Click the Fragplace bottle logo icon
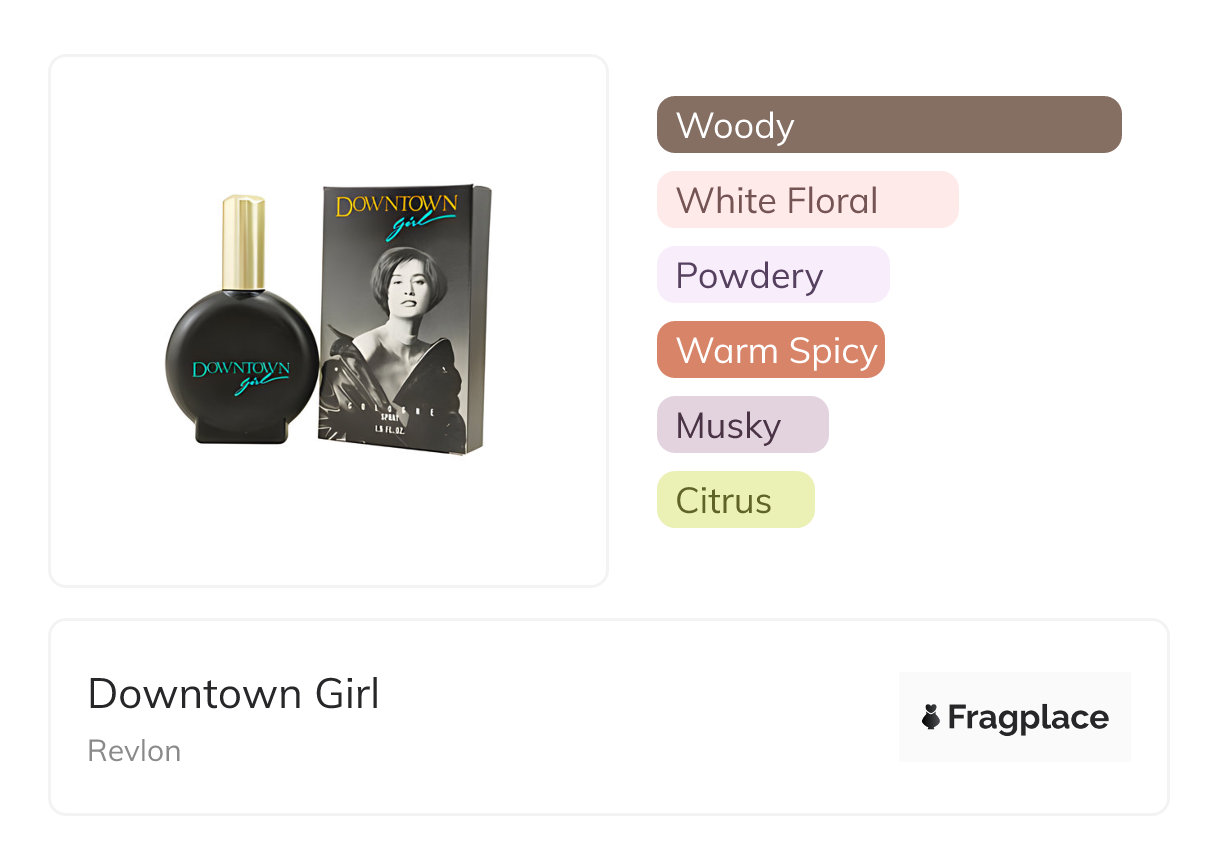This screenshot has height=864, width=1218. [931, 717]
